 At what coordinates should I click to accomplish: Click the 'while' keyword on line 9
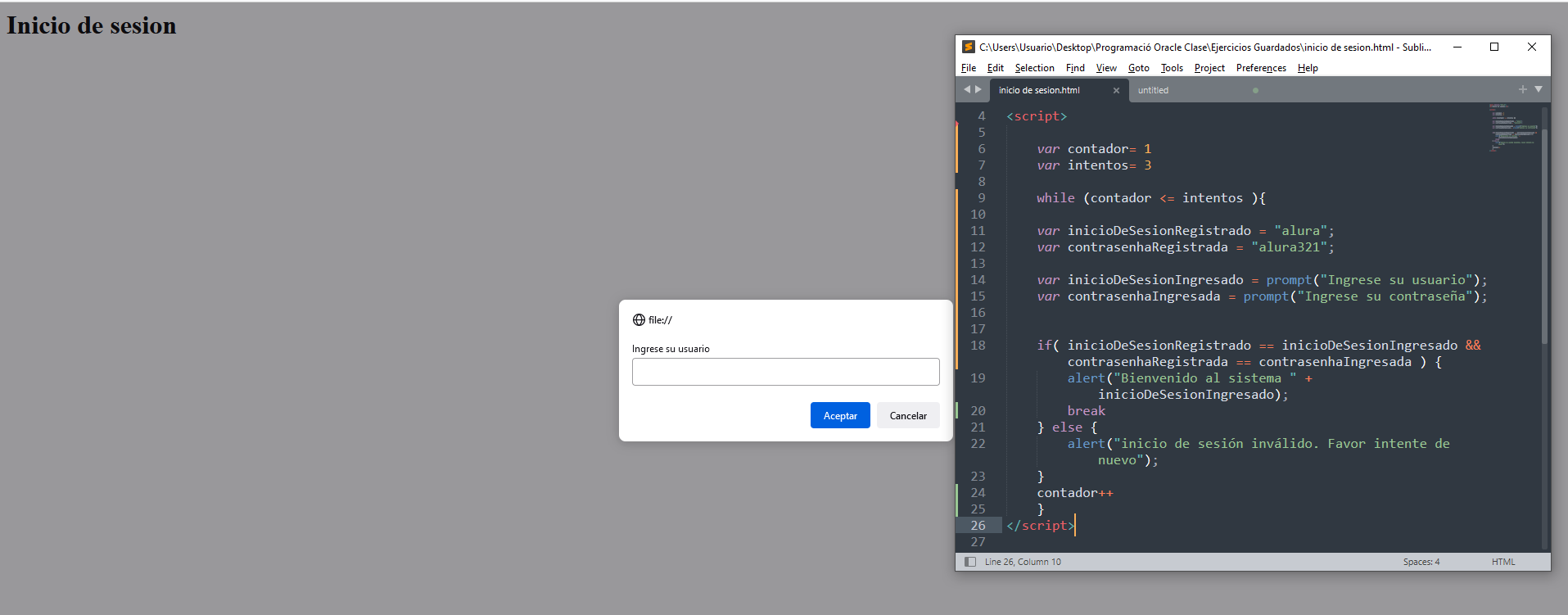(1055, 198)
